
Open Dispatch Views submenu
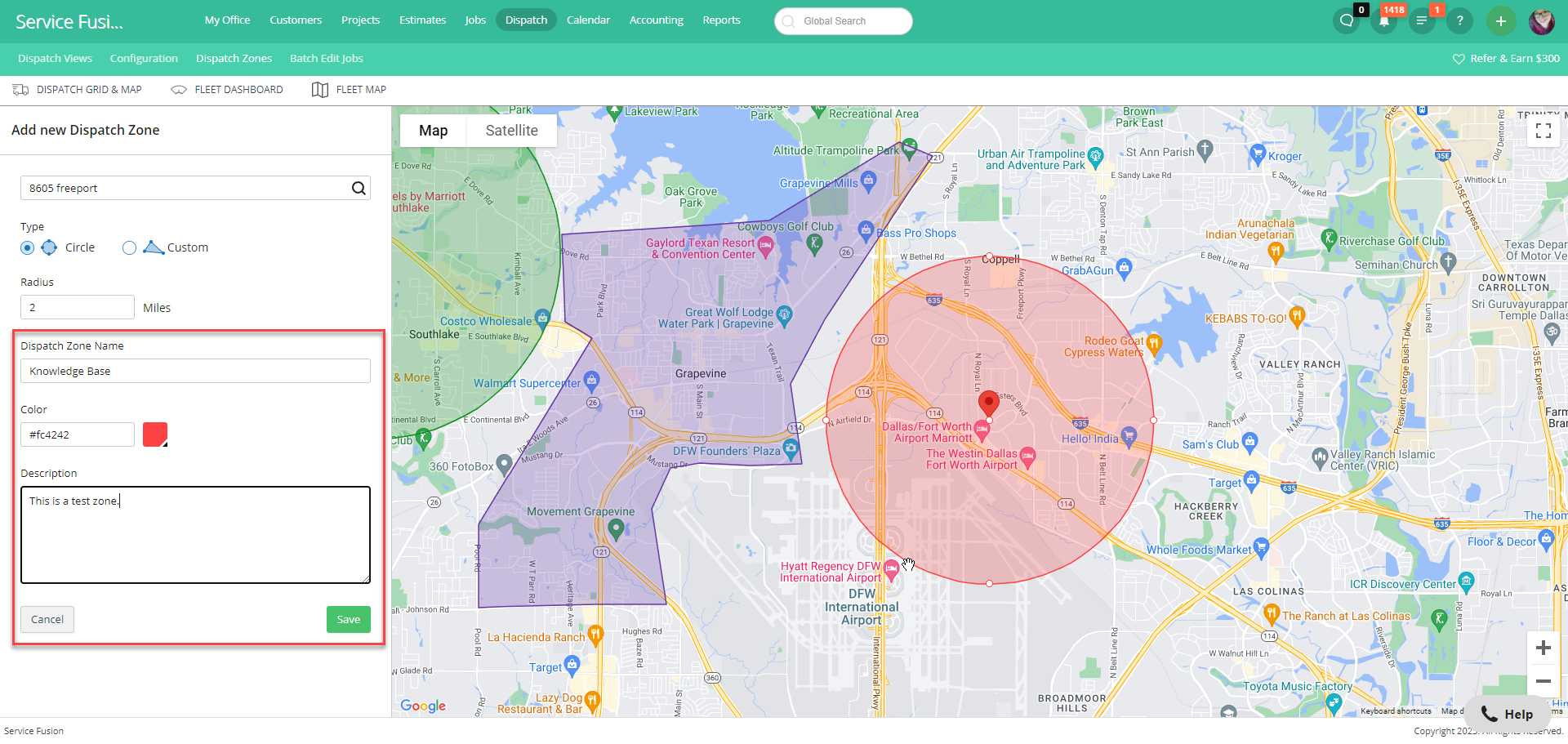[x=55, y=58]
